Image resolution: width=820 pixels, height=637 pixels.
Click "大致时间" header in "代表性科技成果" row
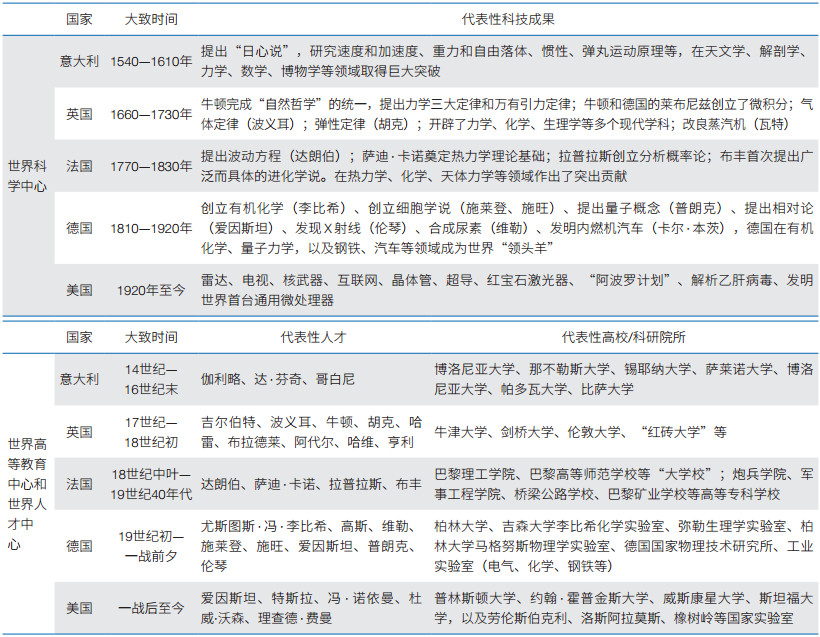[x=151, y=19]
